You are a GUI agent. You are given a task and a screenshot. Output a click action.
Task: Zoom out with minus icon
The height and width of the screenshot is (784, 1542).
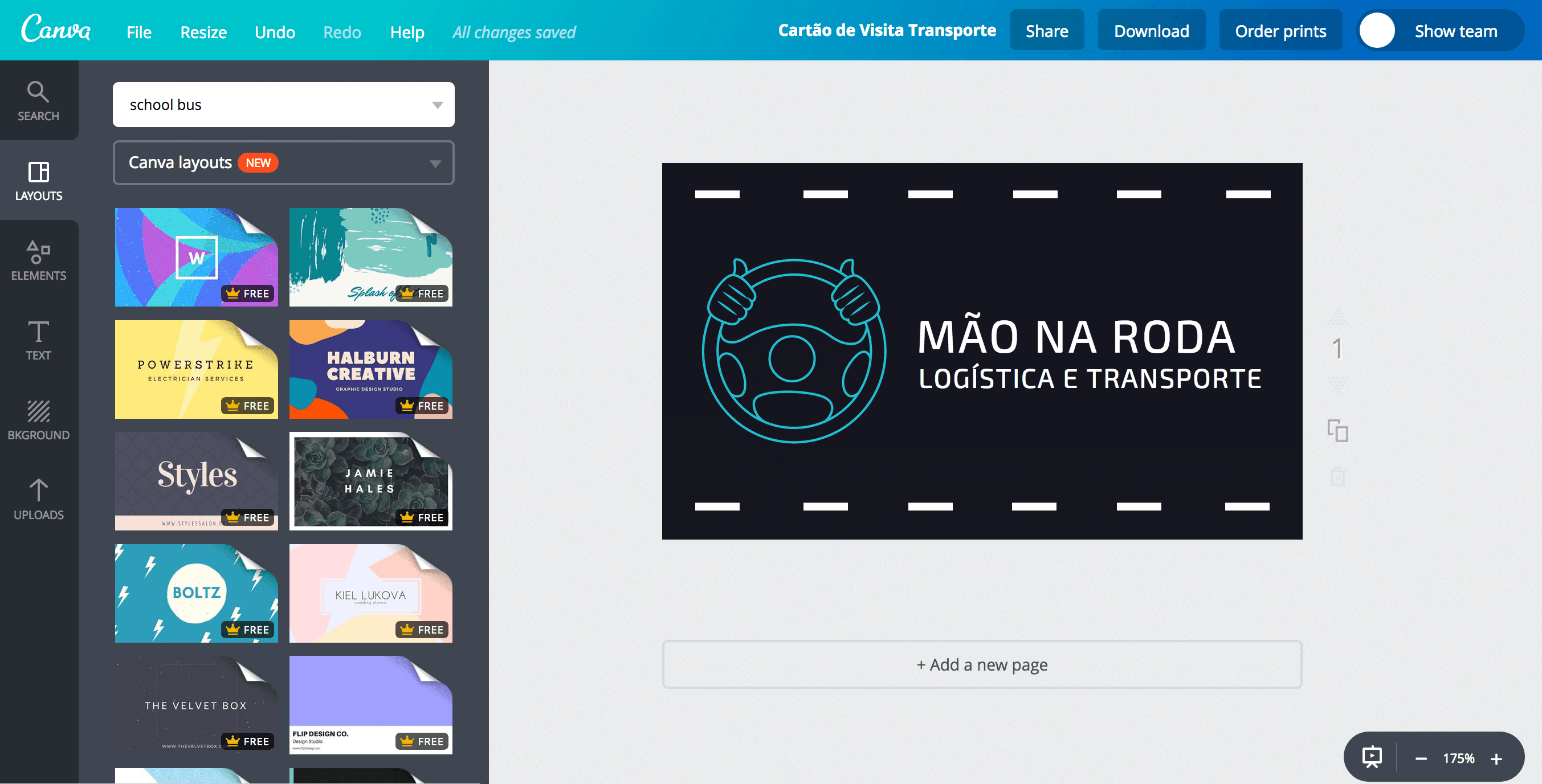(x=1421, y=759)
